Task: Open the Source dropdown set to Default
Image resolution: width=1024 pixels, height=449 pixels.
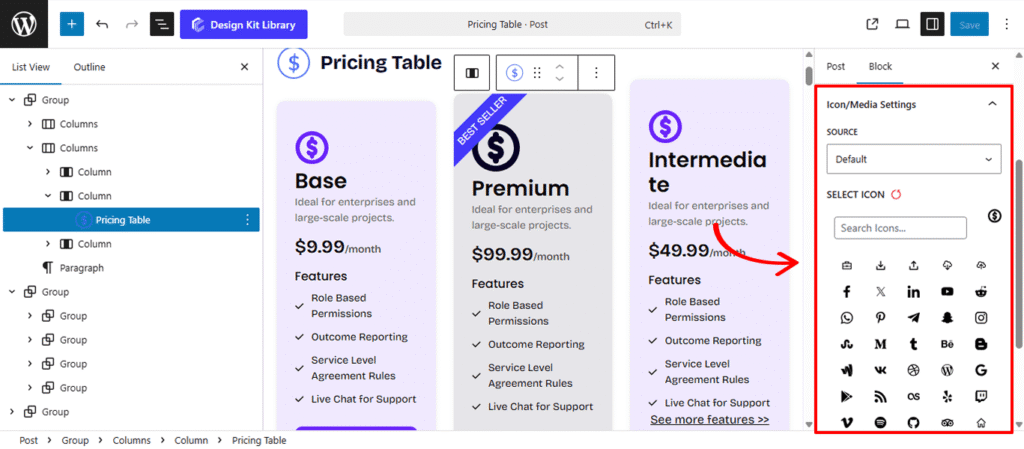Action: click(x=913, y=159)
